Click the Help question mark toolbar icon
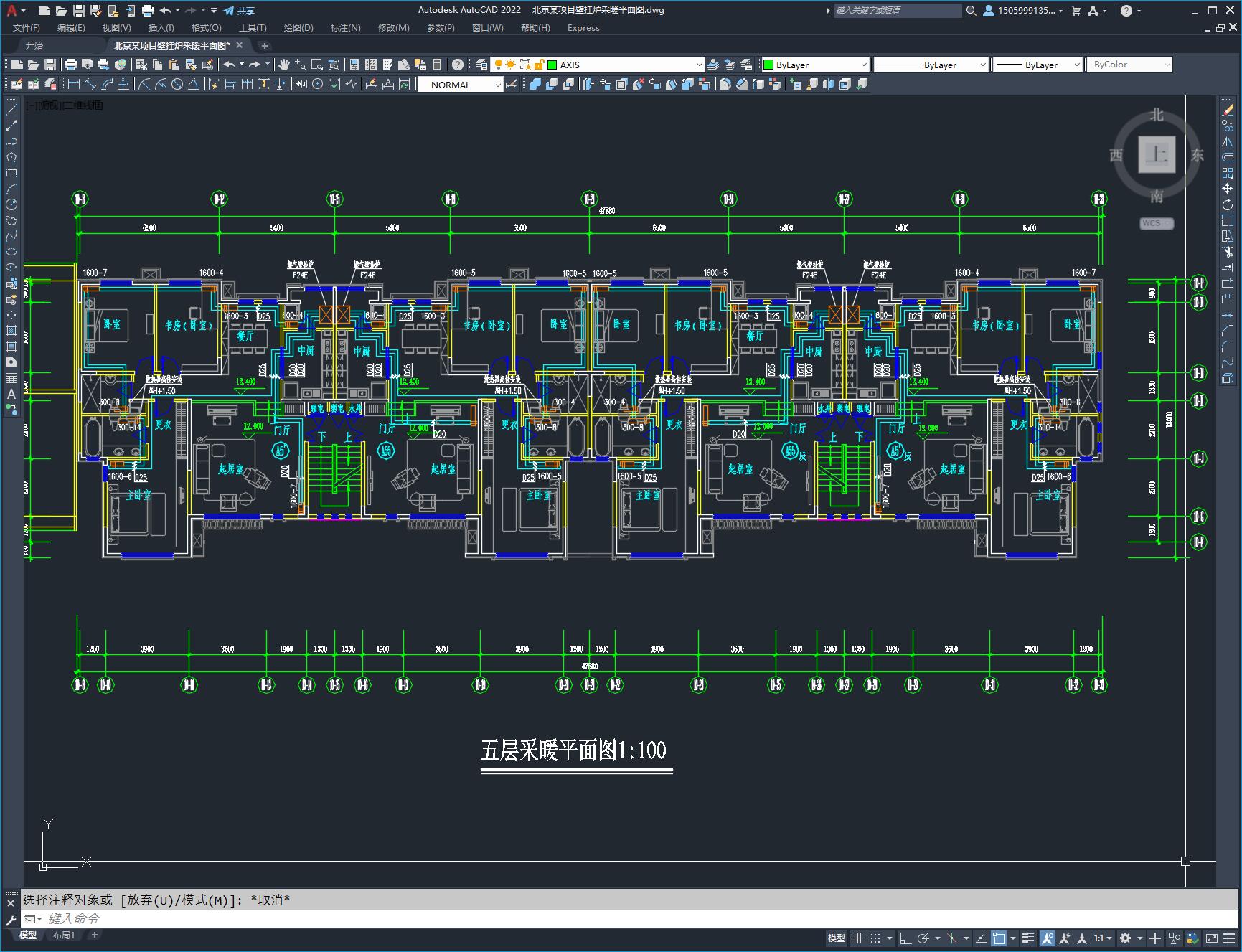Viewport: 1242px width, 952px height. (458, 65)
